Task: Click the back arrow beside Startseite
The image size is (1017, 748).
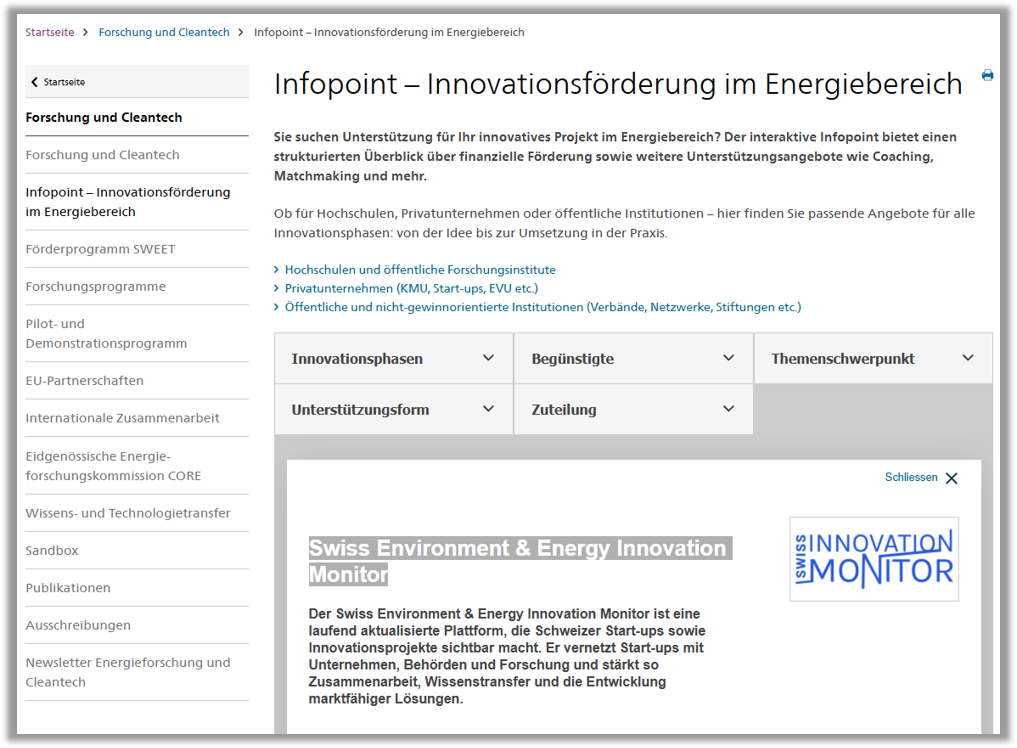Action: pos(35,82)
